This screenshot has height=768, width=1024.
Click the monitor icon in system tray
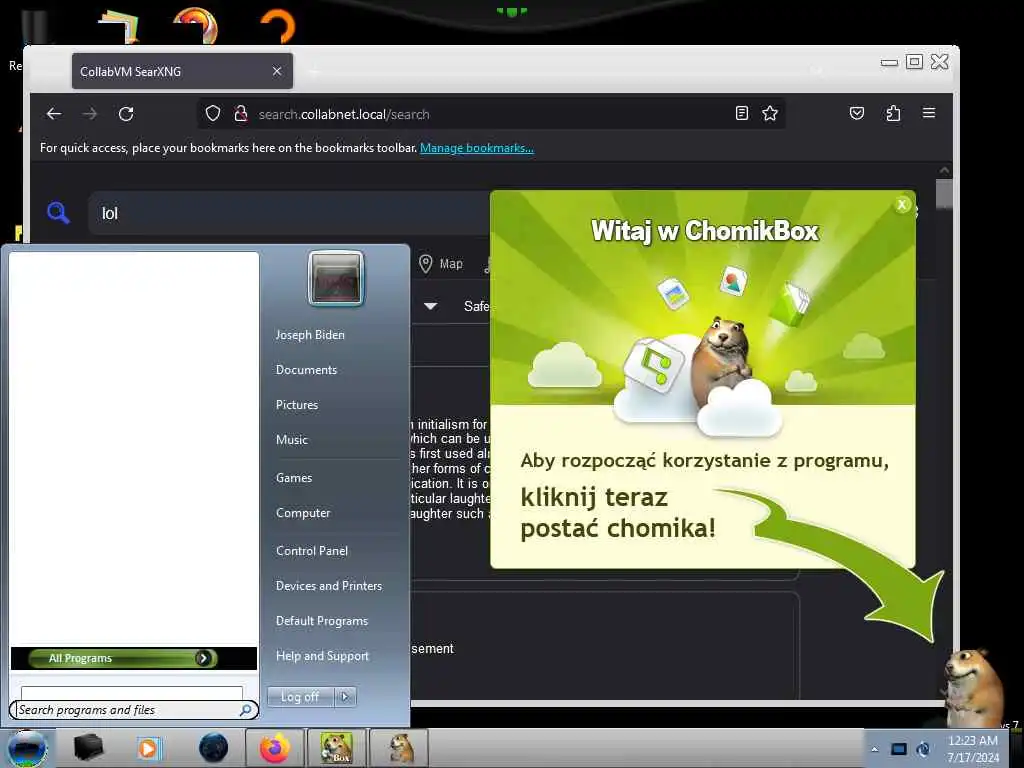tap(899, 749)
